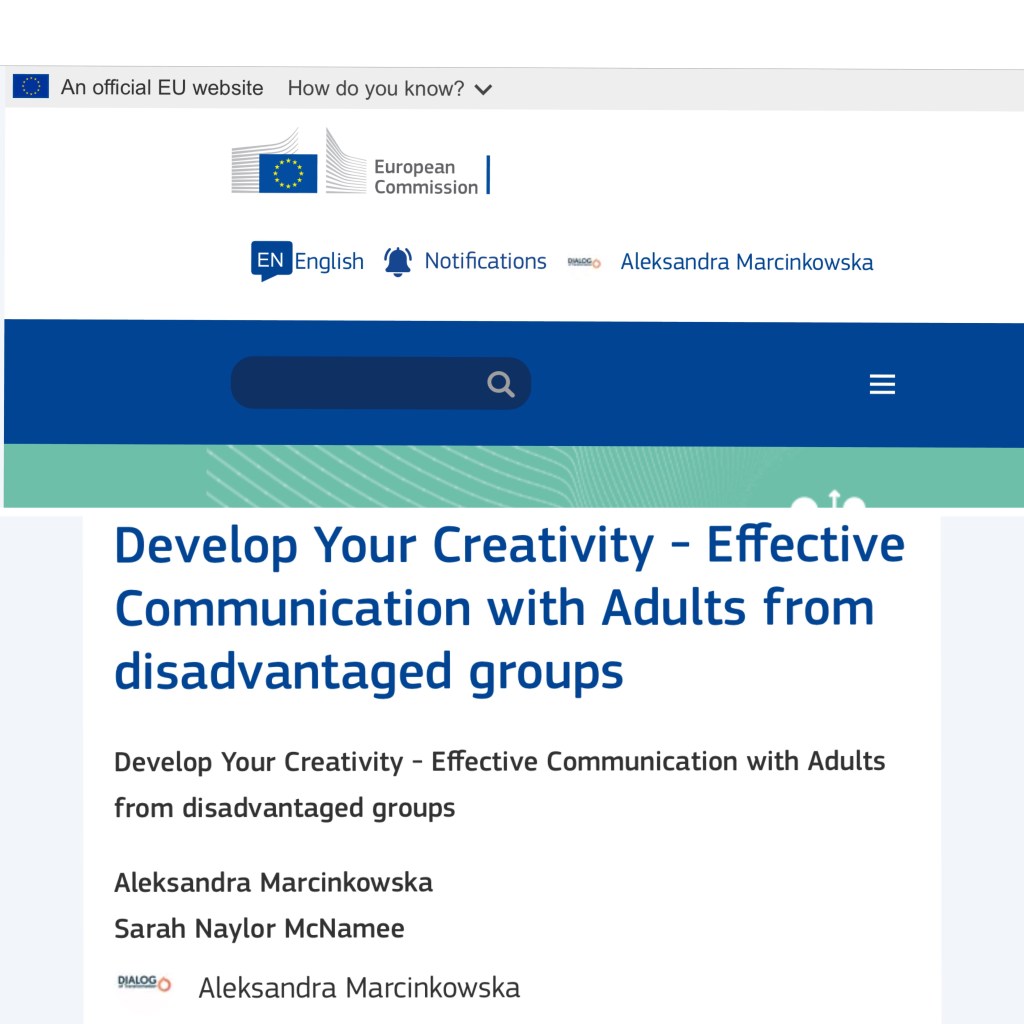This screenshot has height=1024, width=1024.
Task: Click the Notifications bell icon
Action: coord(398,262)
